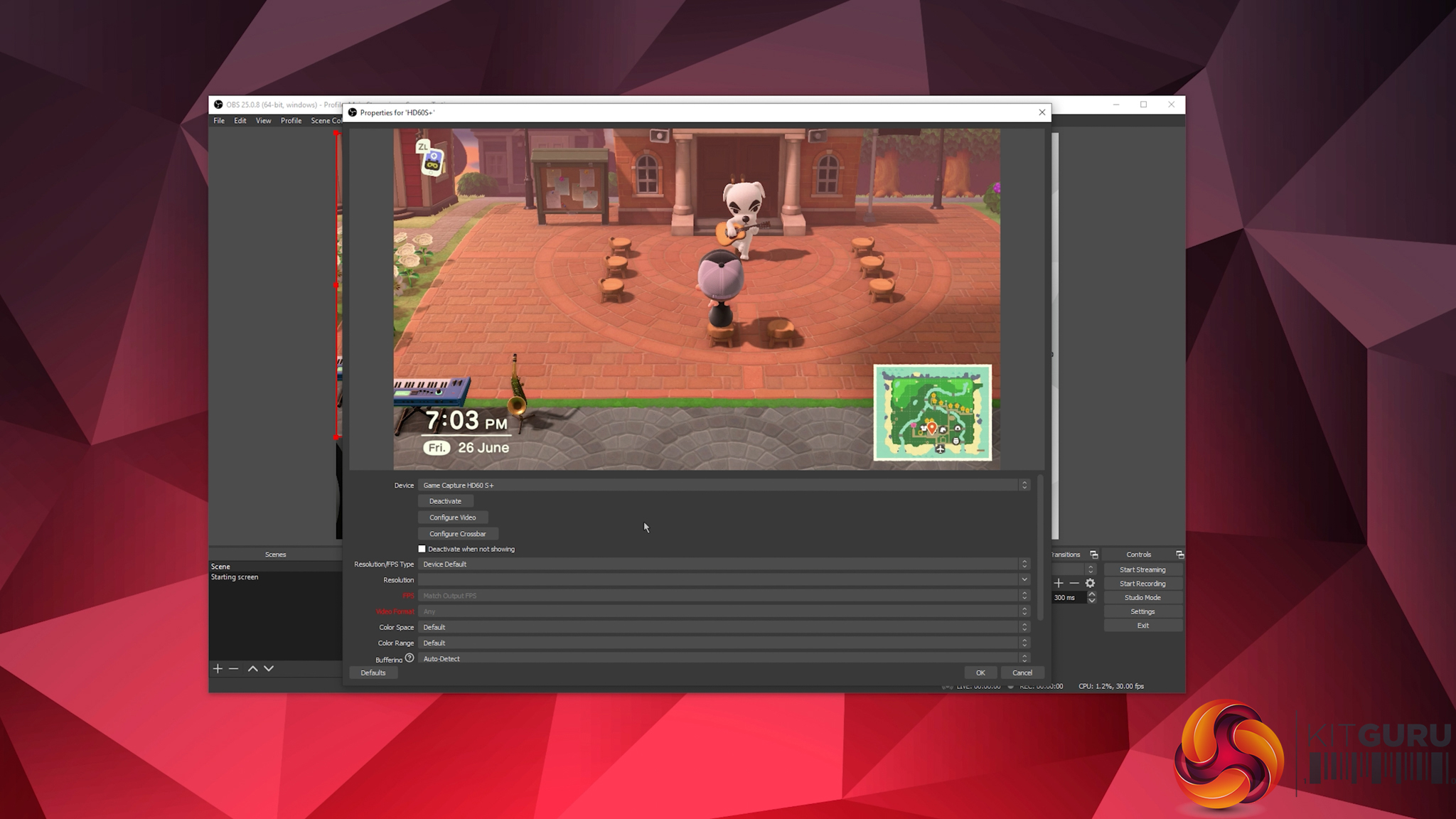Enable Deactivate when not showing checkbox

pos(422,549)
